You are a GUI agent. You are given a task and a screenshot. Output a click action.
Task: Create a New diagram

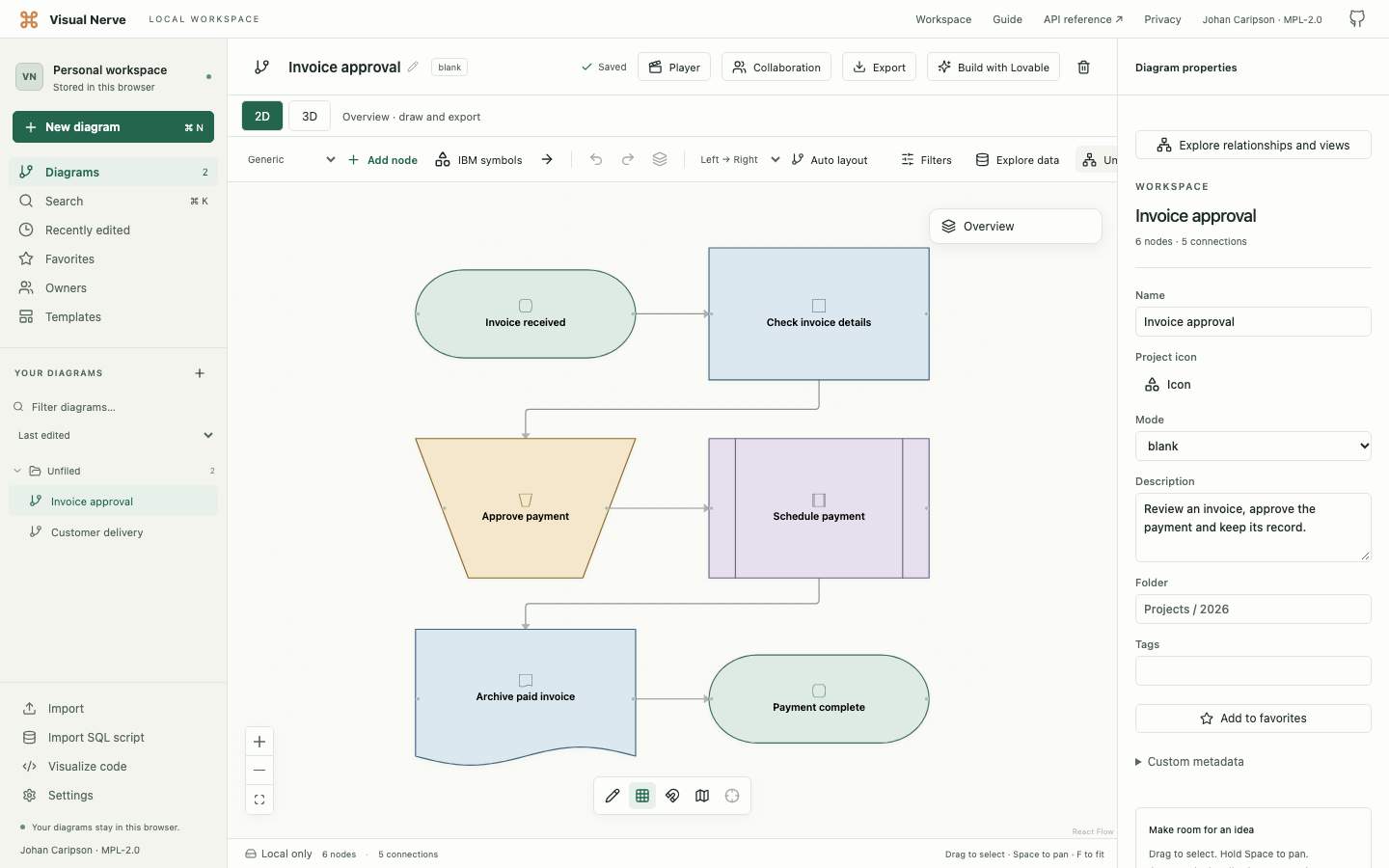coord(113,127)
